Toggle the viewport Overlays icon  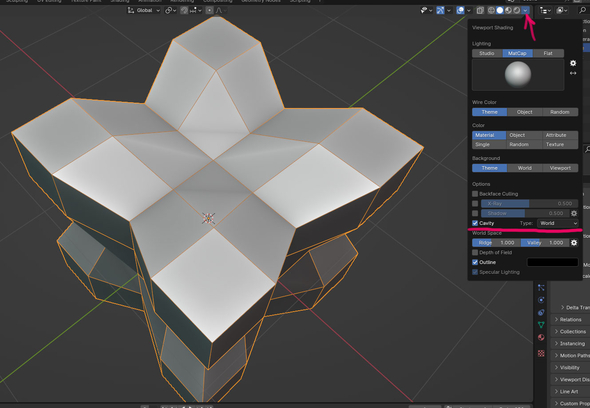[x=460, y=11]
